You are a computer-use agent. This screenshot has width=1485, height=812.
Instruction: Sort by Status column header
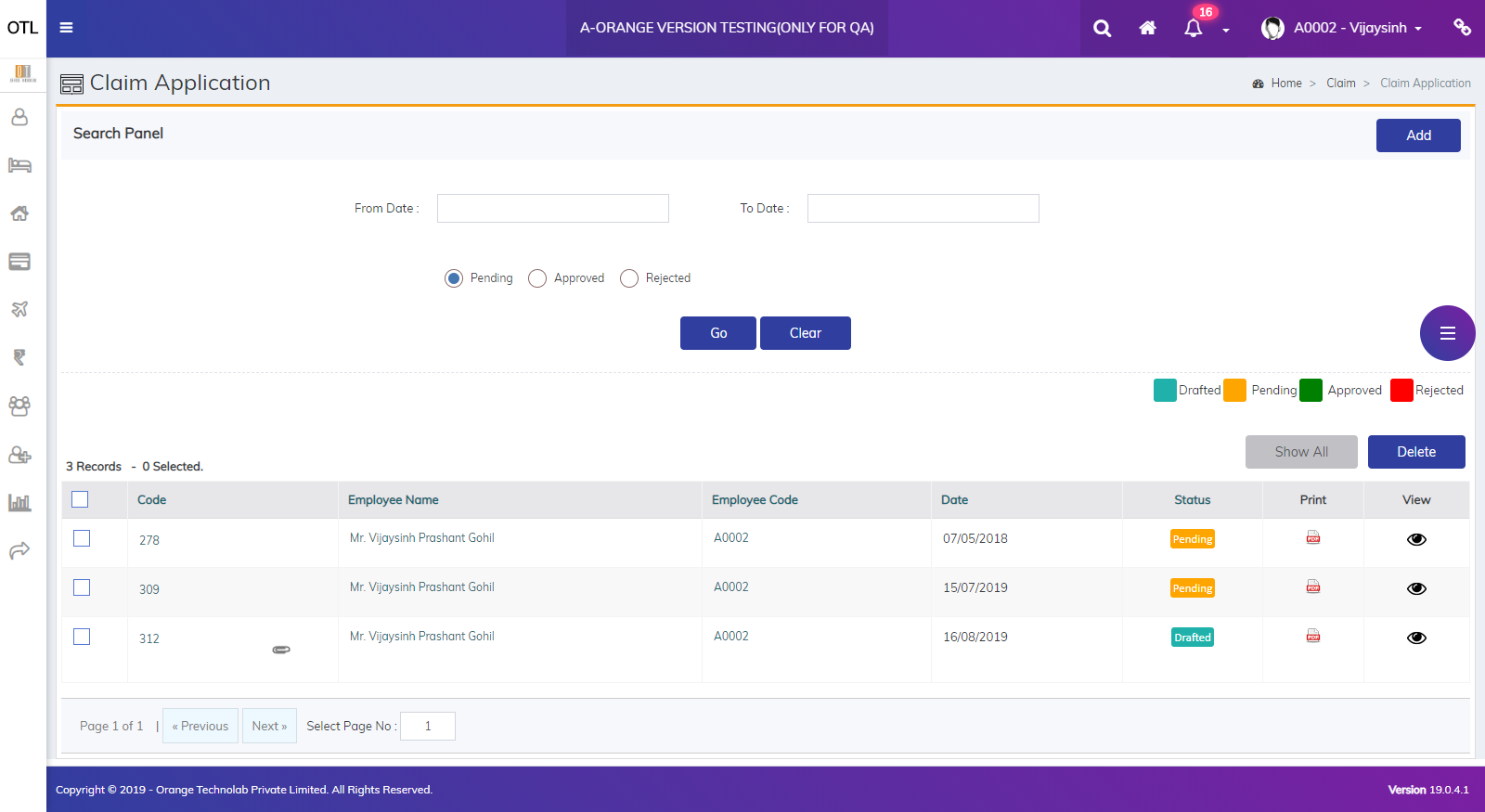click(x=1193, y=500)
